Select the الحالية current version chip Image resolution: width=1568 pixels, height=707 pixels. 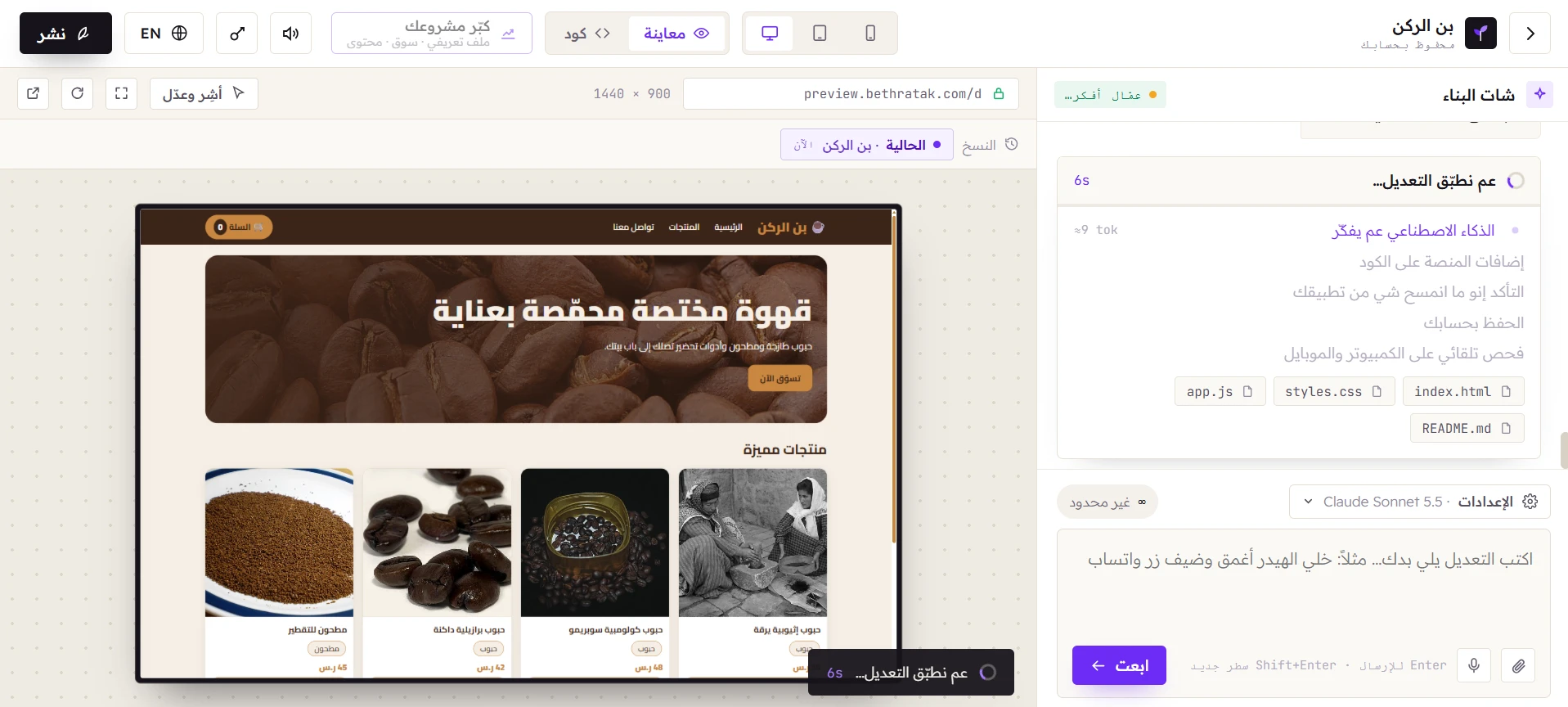(x=866, y=145)
